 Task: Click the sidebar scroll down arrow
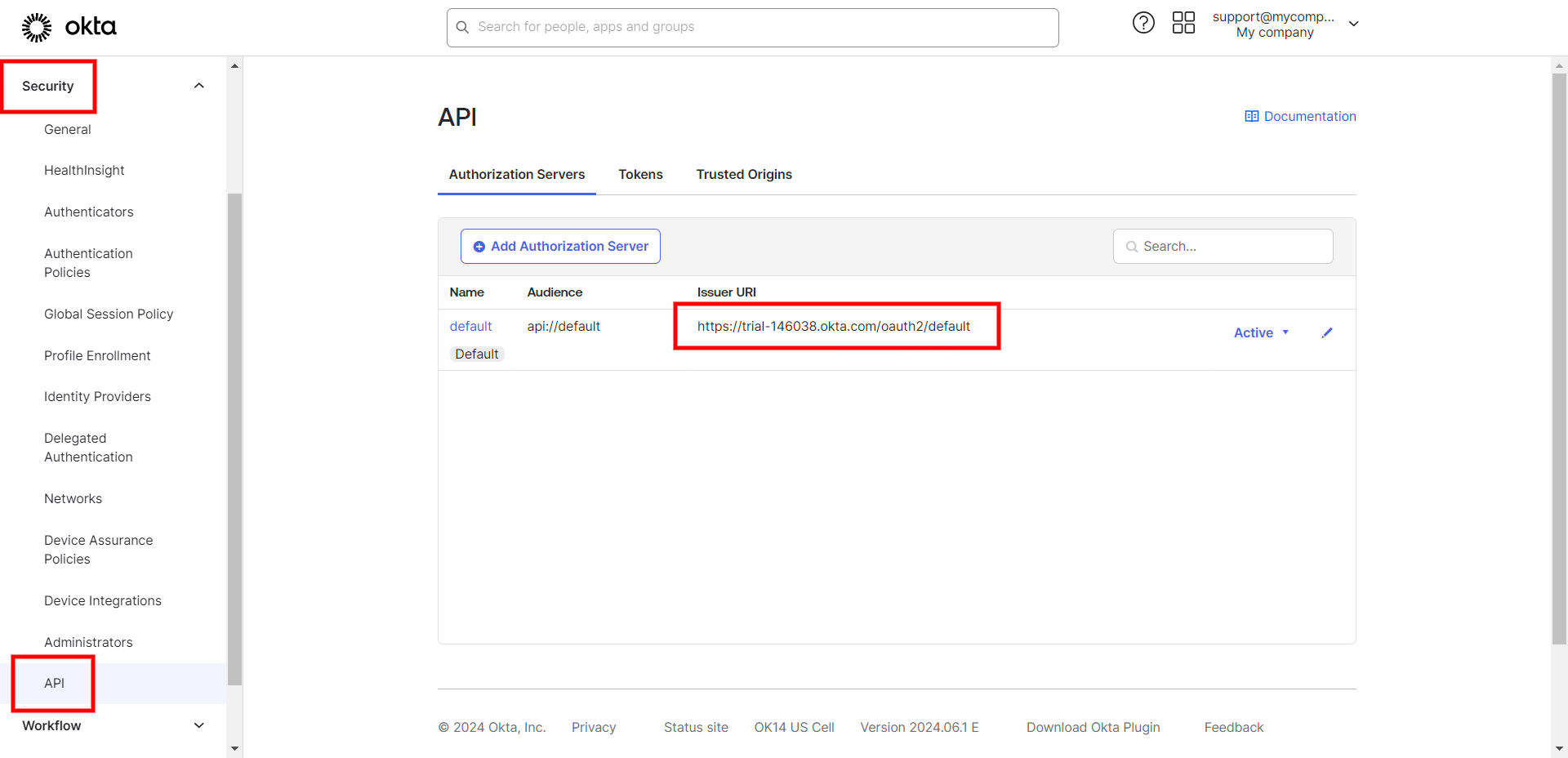pyautogui.click(x=235, y=747)
